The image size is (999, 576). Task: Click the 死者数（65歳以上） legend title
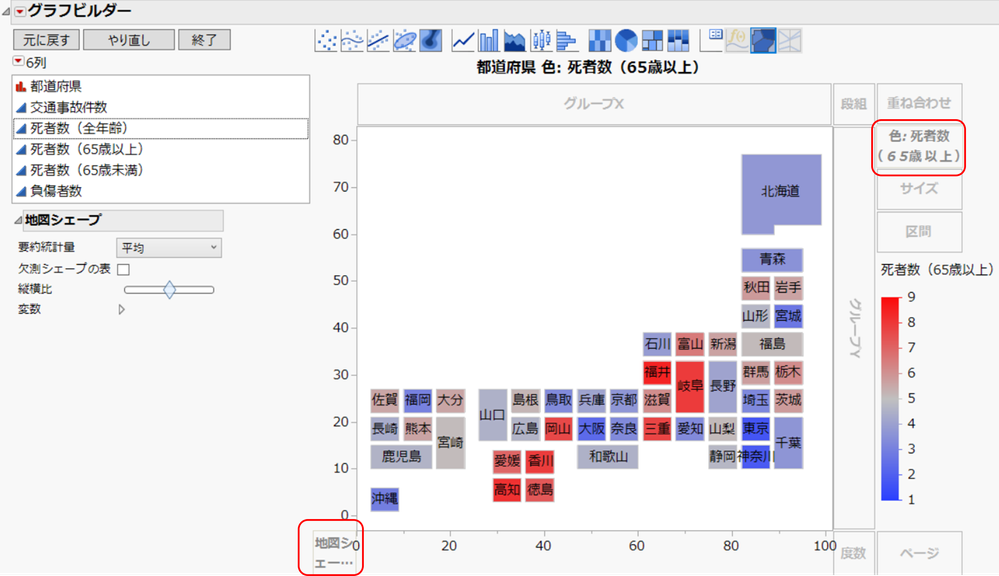click(937, 270)
